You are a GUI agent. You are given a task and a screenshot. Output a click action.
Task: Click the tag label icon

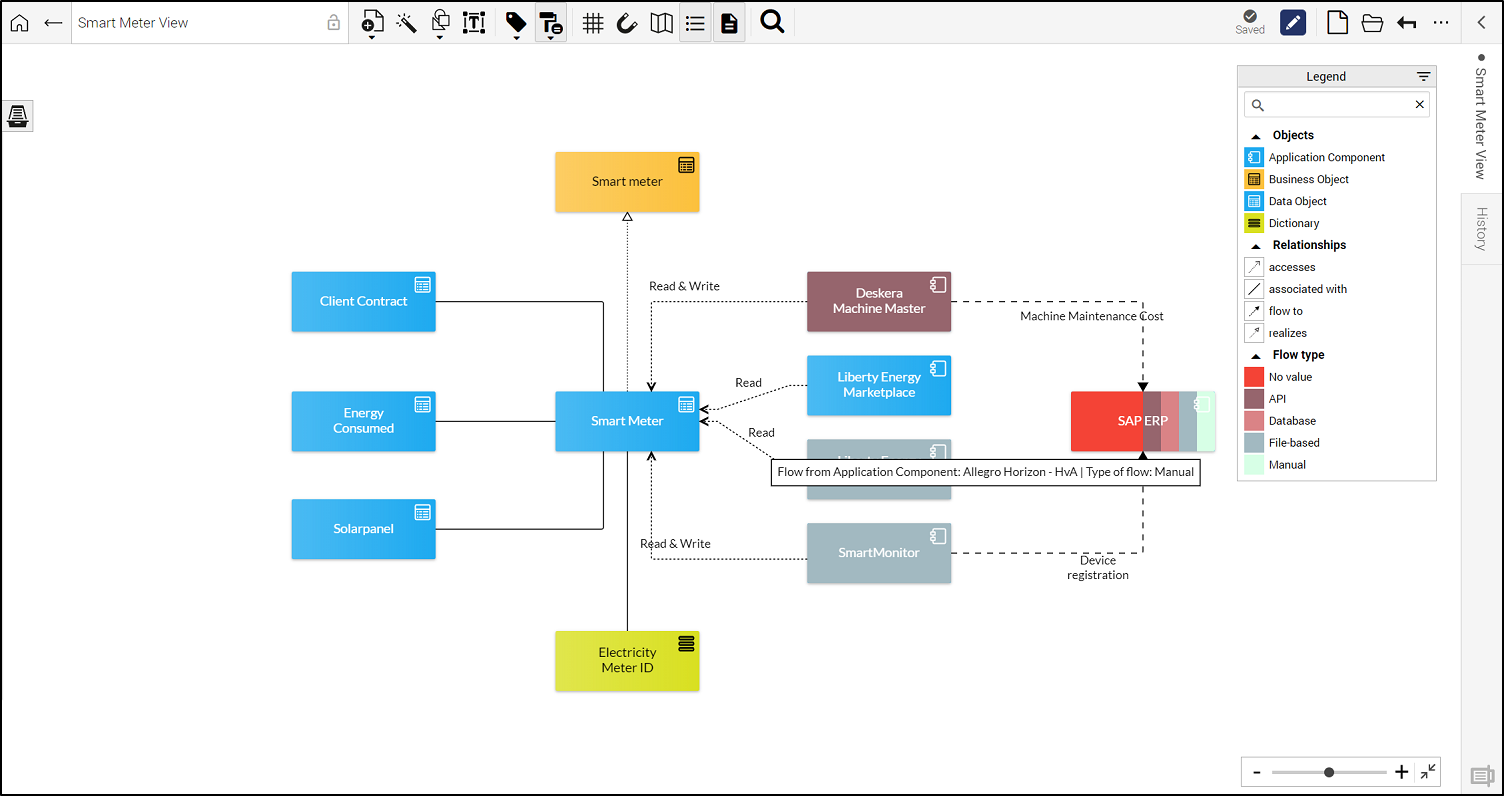pyautogui.click(x=516, y=21)
